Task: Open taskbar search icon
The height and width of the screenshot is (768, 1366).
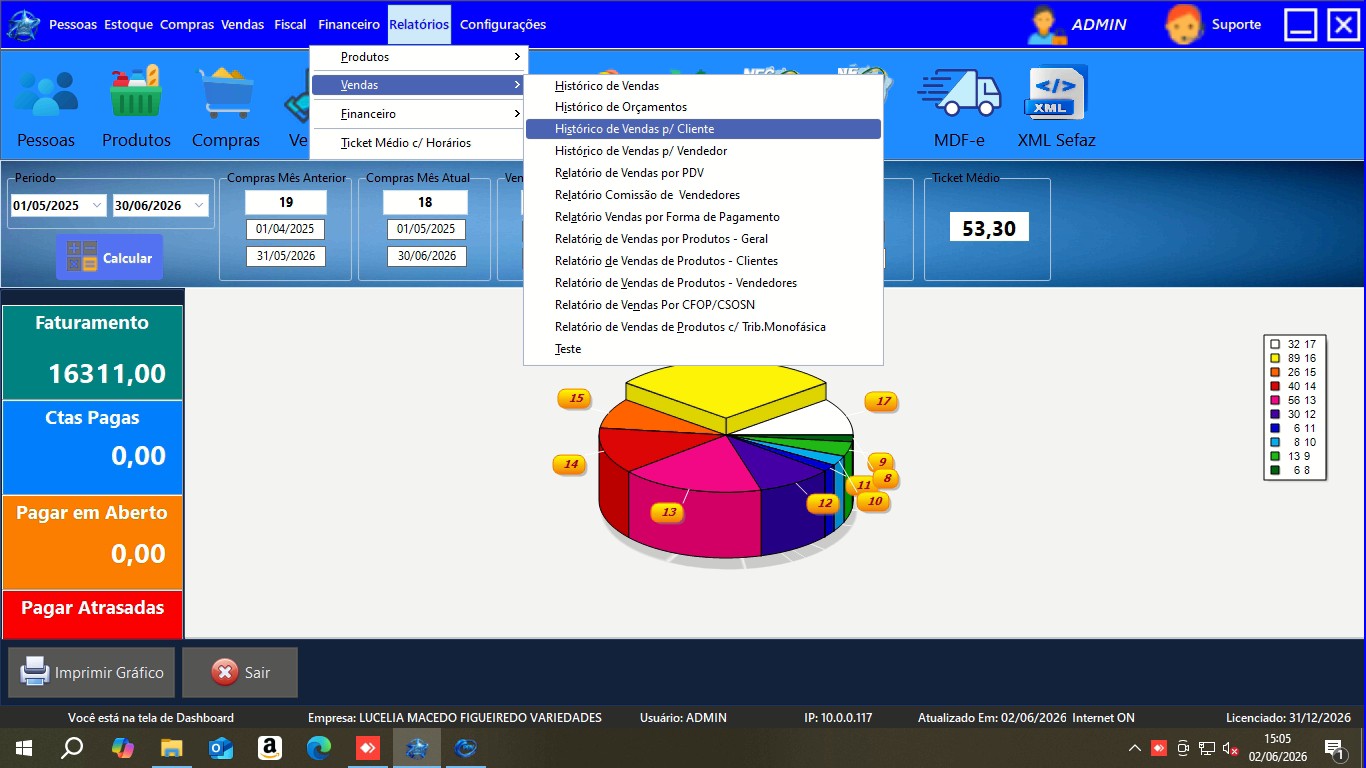Action: click(72, 747)
